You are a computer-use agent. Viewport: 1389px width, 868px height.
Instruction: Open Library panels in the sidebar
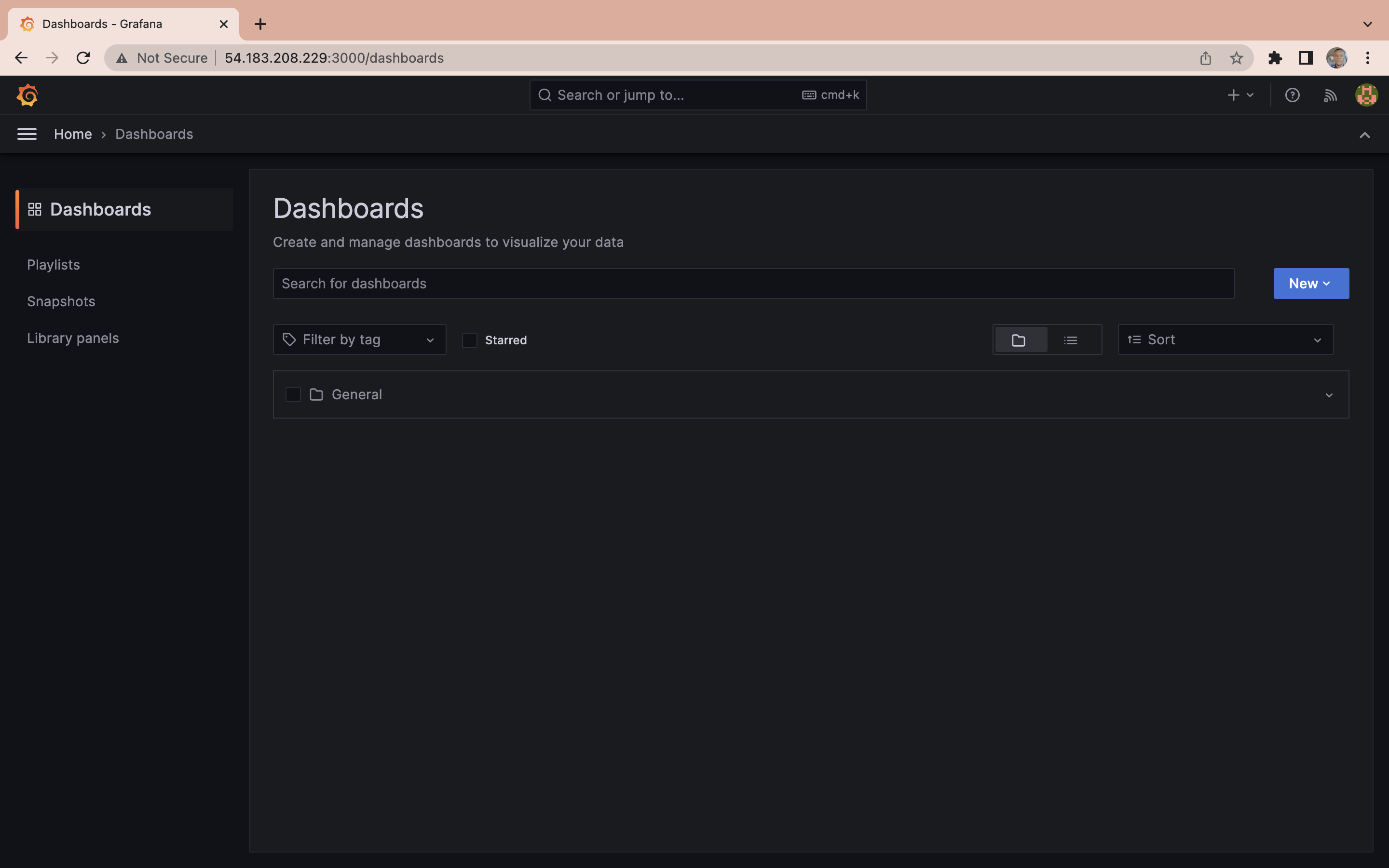click(73, 338)
